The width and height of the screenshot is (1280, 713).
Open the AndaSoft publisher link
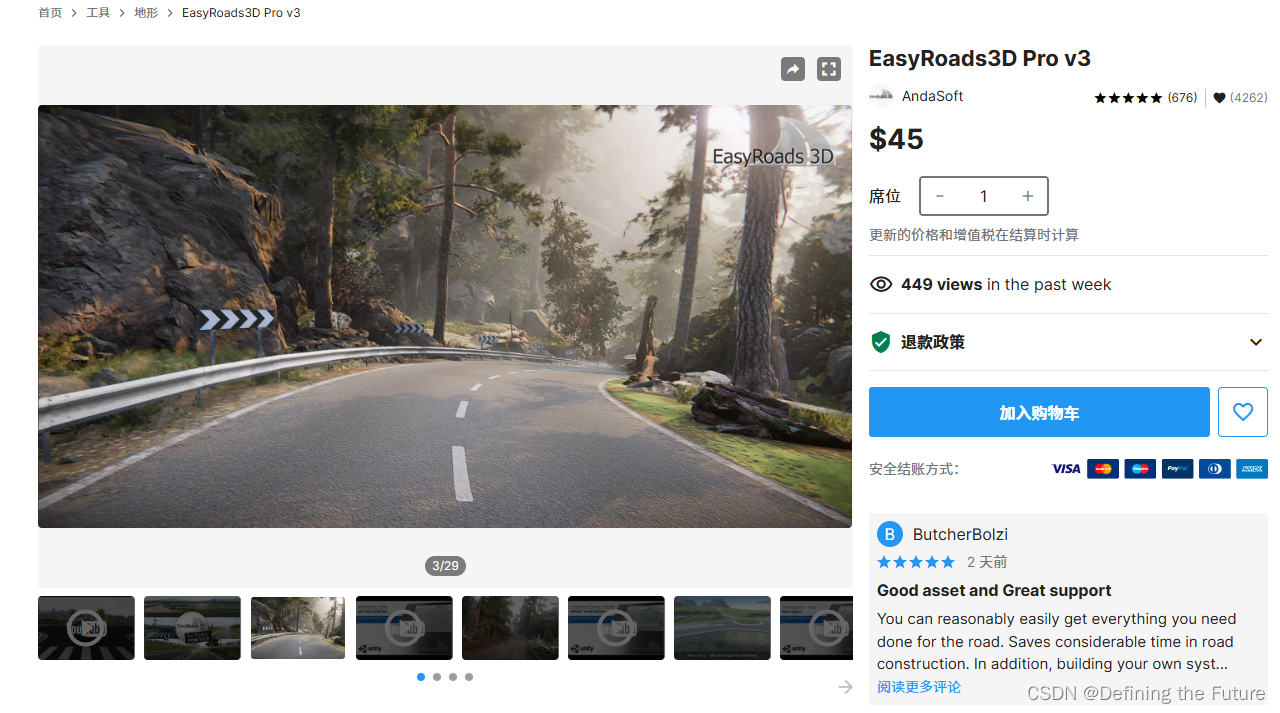[x=933, y=96]
